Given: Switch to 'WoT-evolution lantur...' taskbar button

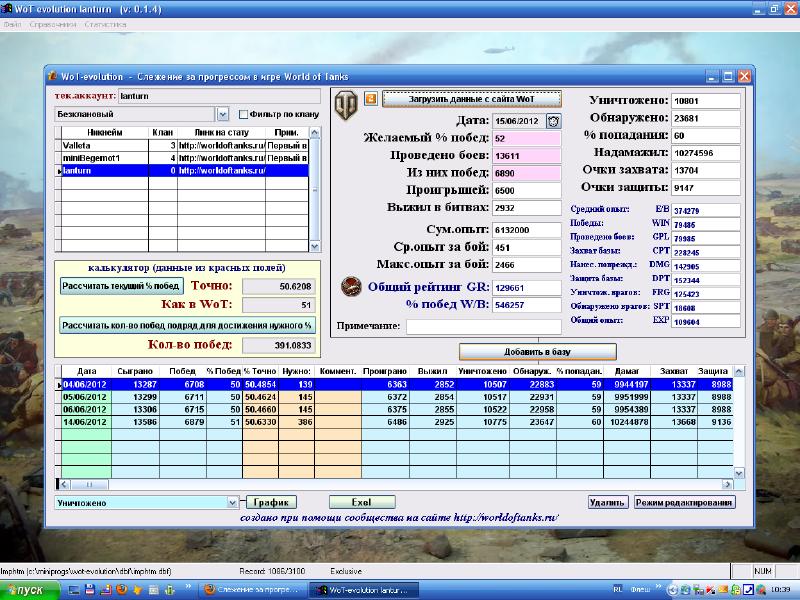Looking at the screenshot, I should [363, 590].
